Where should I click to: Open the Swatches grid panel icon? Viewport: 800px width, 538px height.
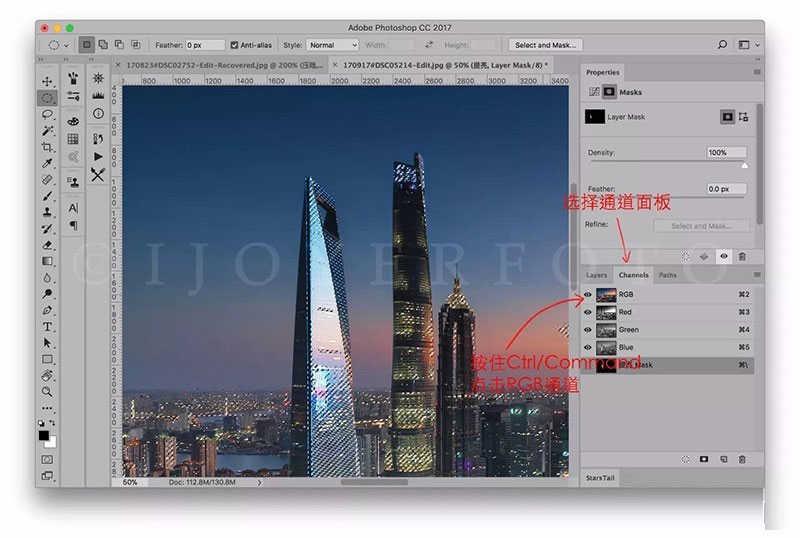coord(73,139)
